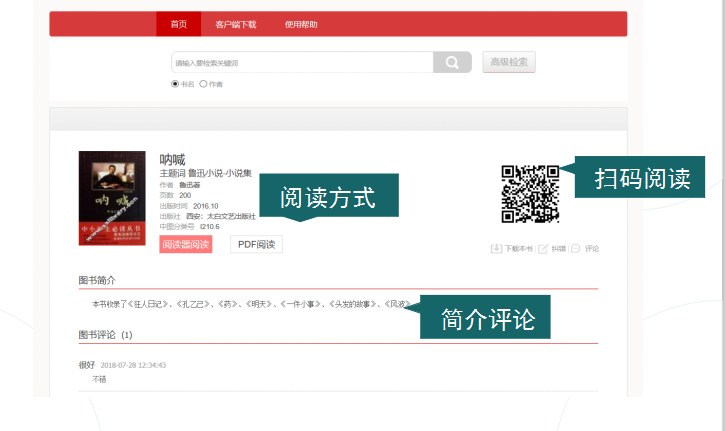Select the 书名 radio button

[175, 84]
